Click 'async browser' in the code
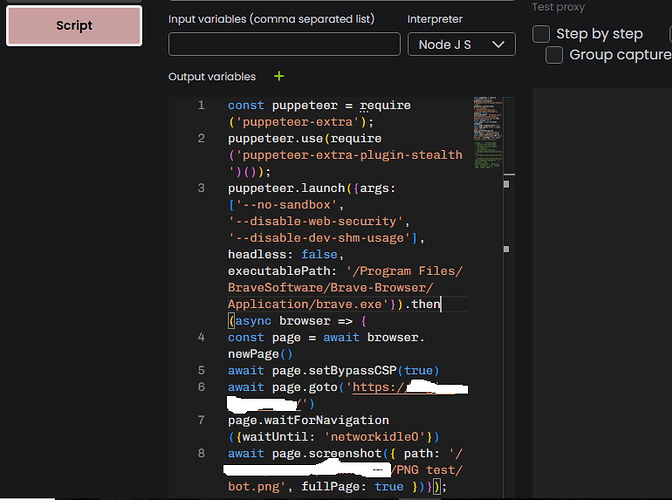 [x=282, y=321]
